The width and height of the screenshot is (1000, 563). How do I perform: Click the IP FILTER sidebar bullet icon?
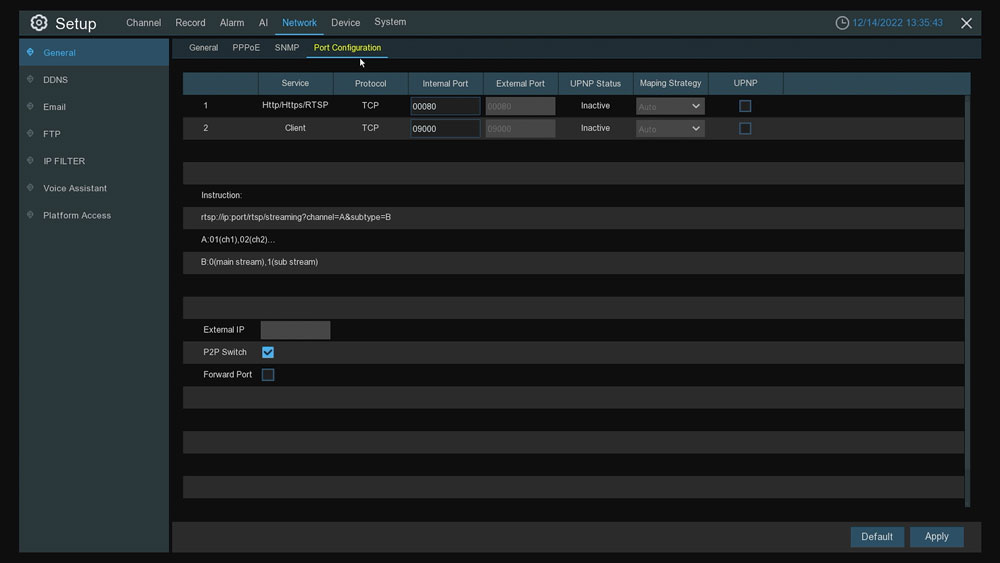click(30, 161)
